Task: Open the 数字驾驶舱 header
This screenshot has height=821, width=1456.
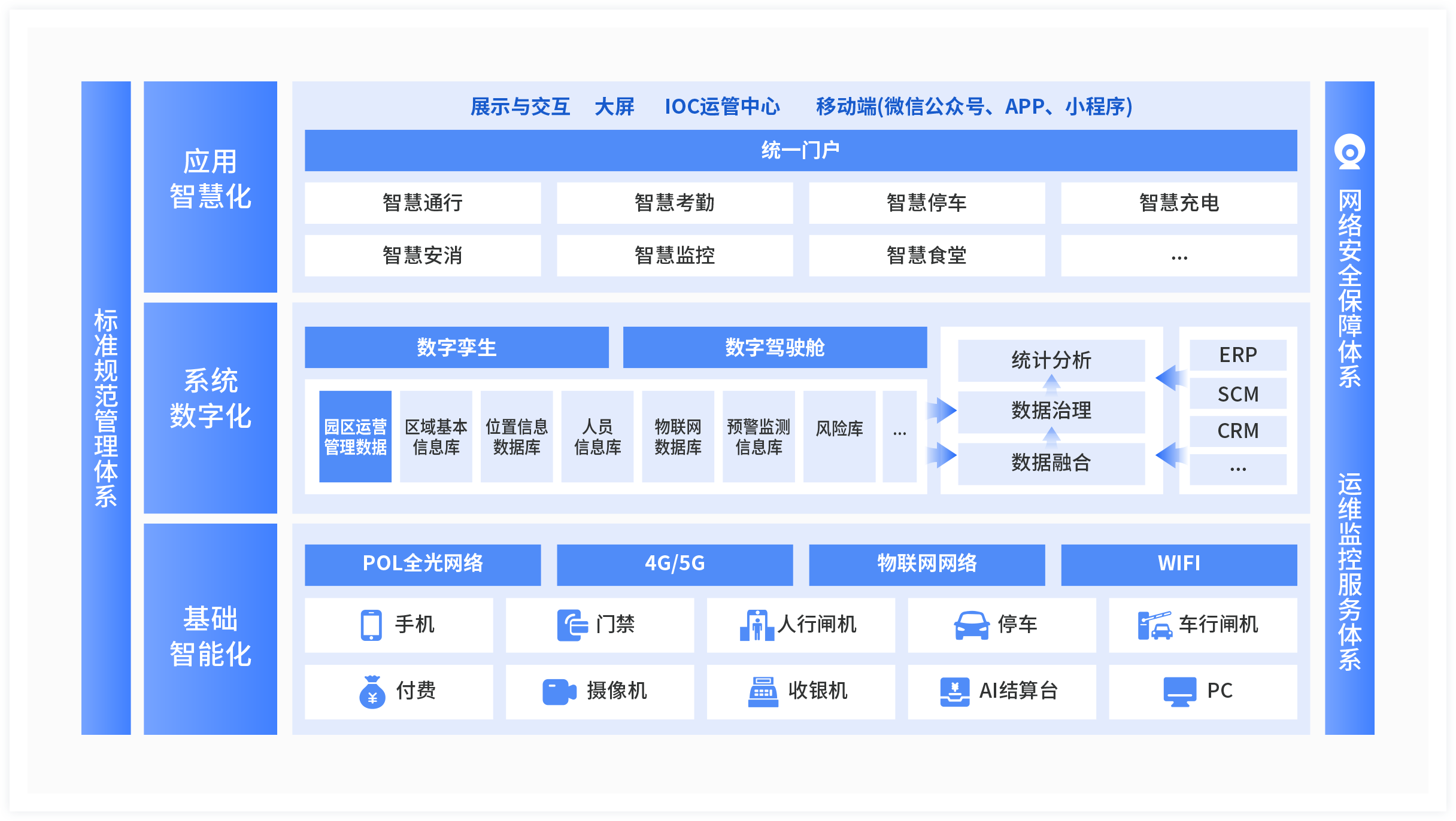Action: tap(775, 347)
